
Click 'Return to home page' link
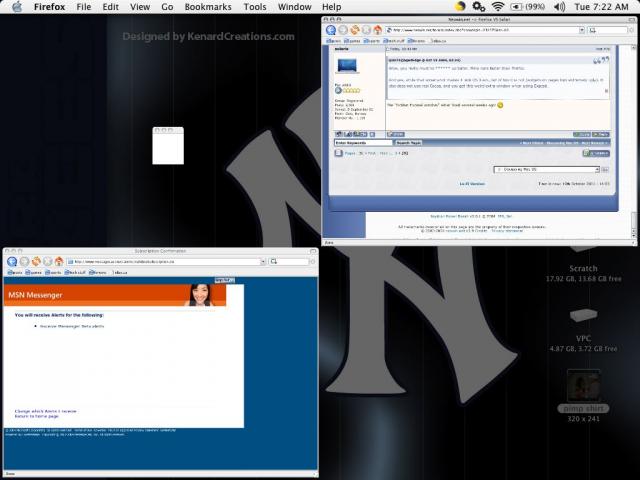pyautogui.click(x=37, y=416)
